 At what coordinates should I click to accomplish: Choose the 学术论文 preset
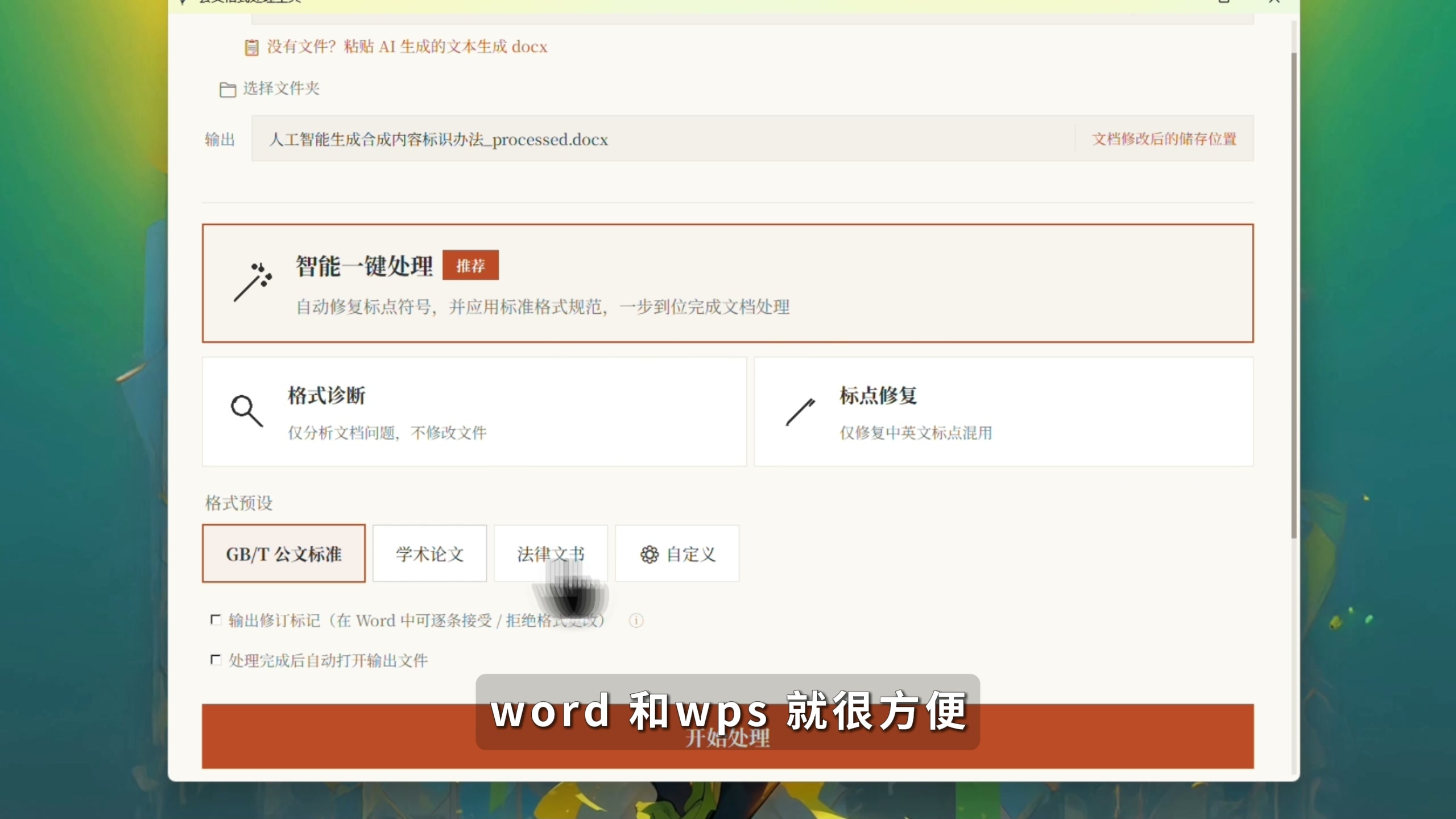point(429,553)
